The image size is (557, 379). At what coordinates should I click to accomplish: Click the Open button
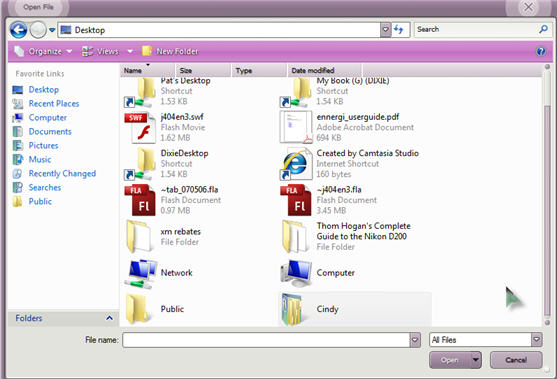point(450,360)
